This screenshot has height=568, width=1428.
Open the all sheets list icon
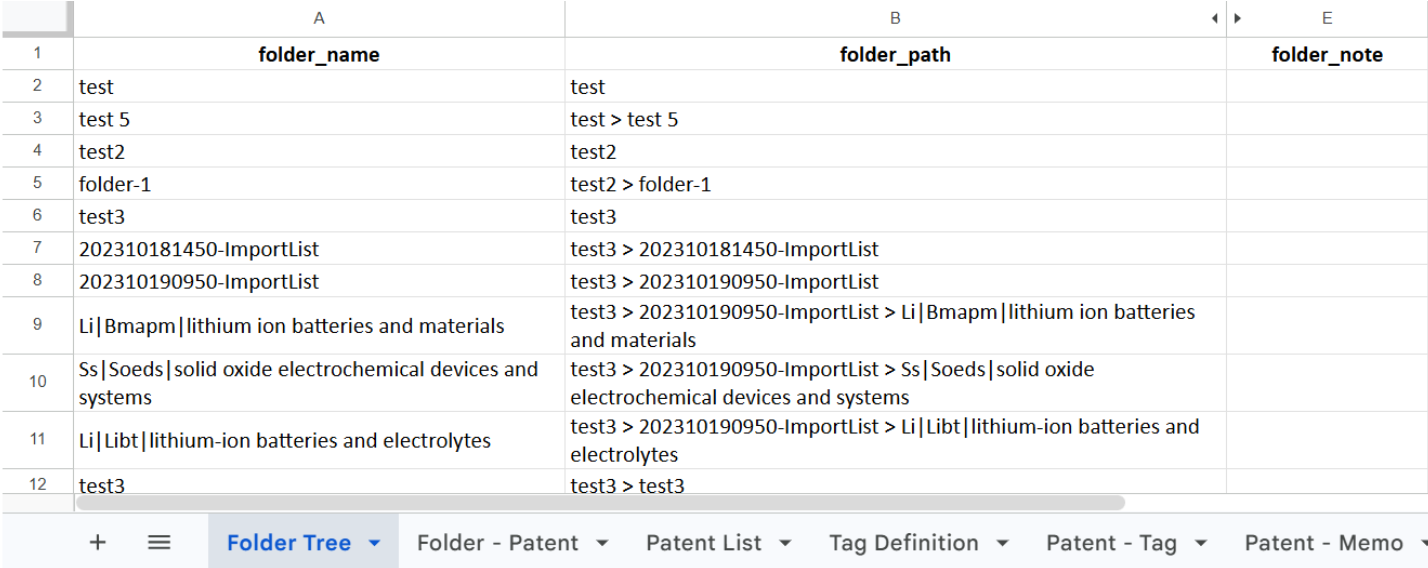[159, 543]
